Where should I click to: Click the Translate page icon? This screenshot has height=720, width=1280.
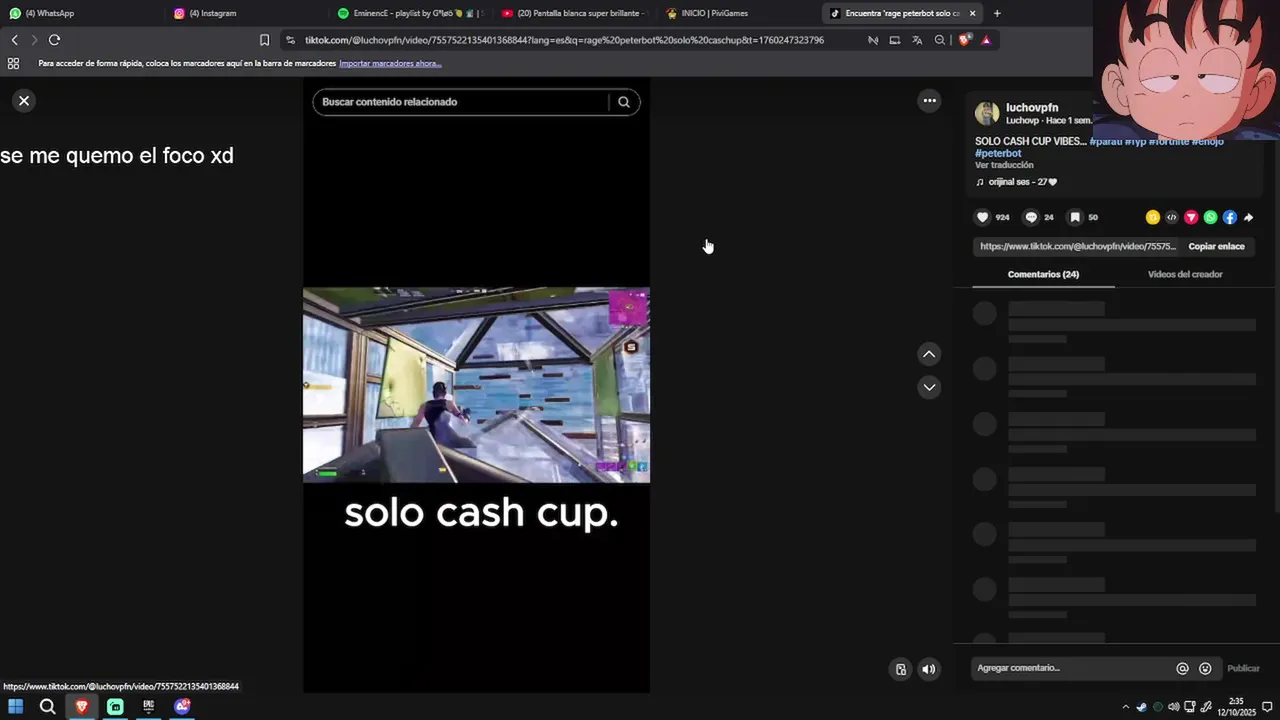click(917, 40)
